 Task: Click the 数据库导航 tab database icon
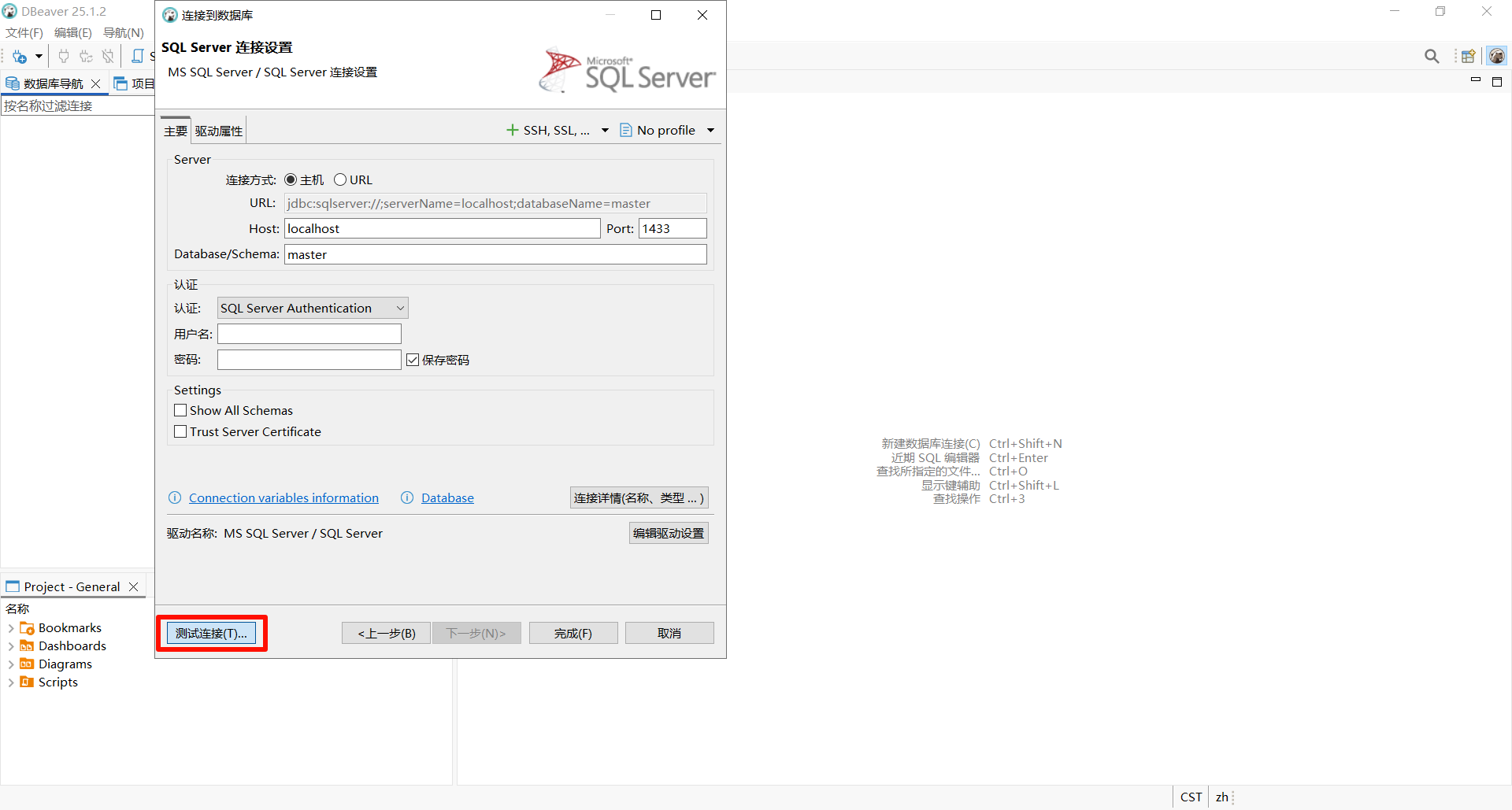click(13, 83)
